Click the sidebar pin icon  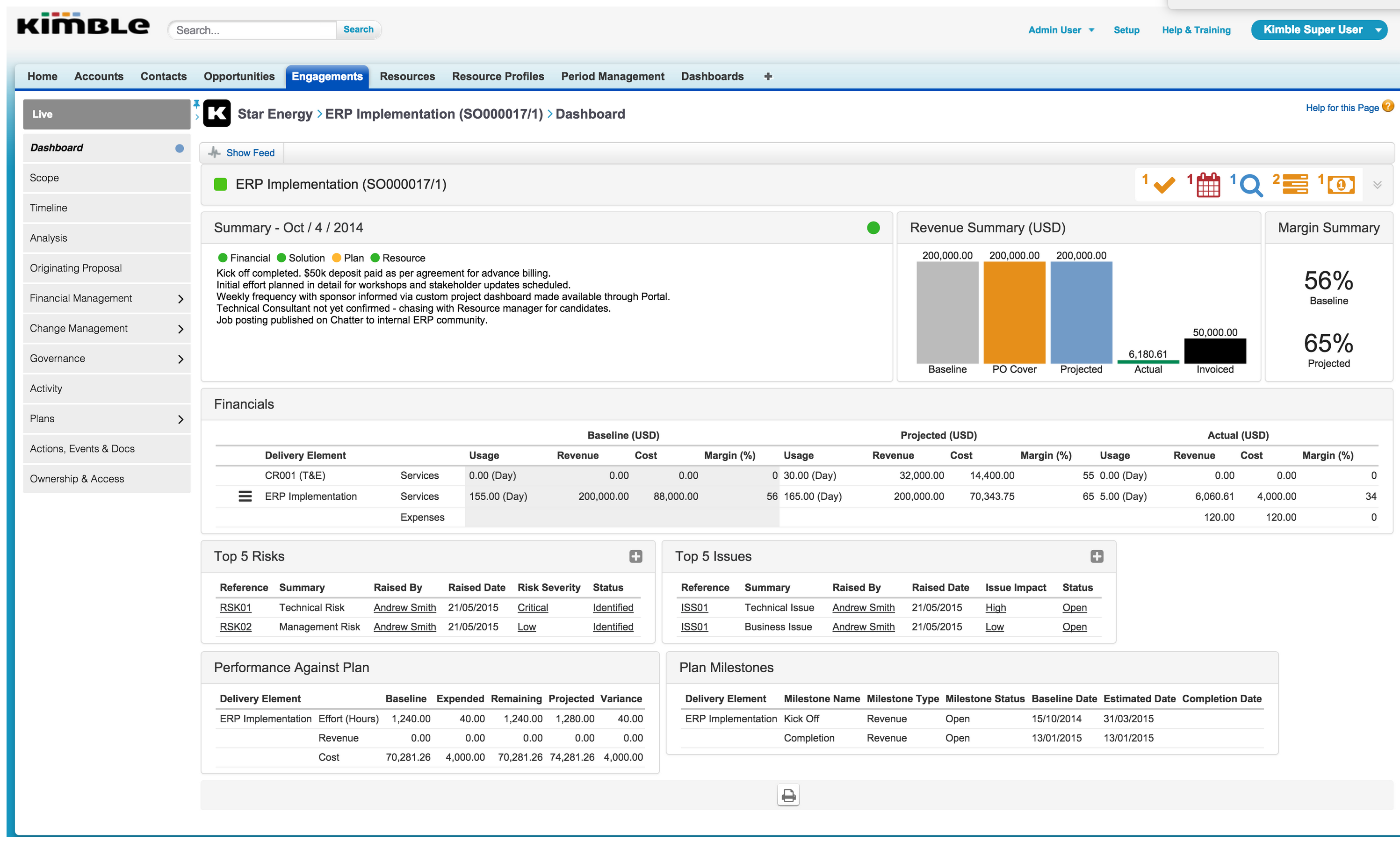196,104
